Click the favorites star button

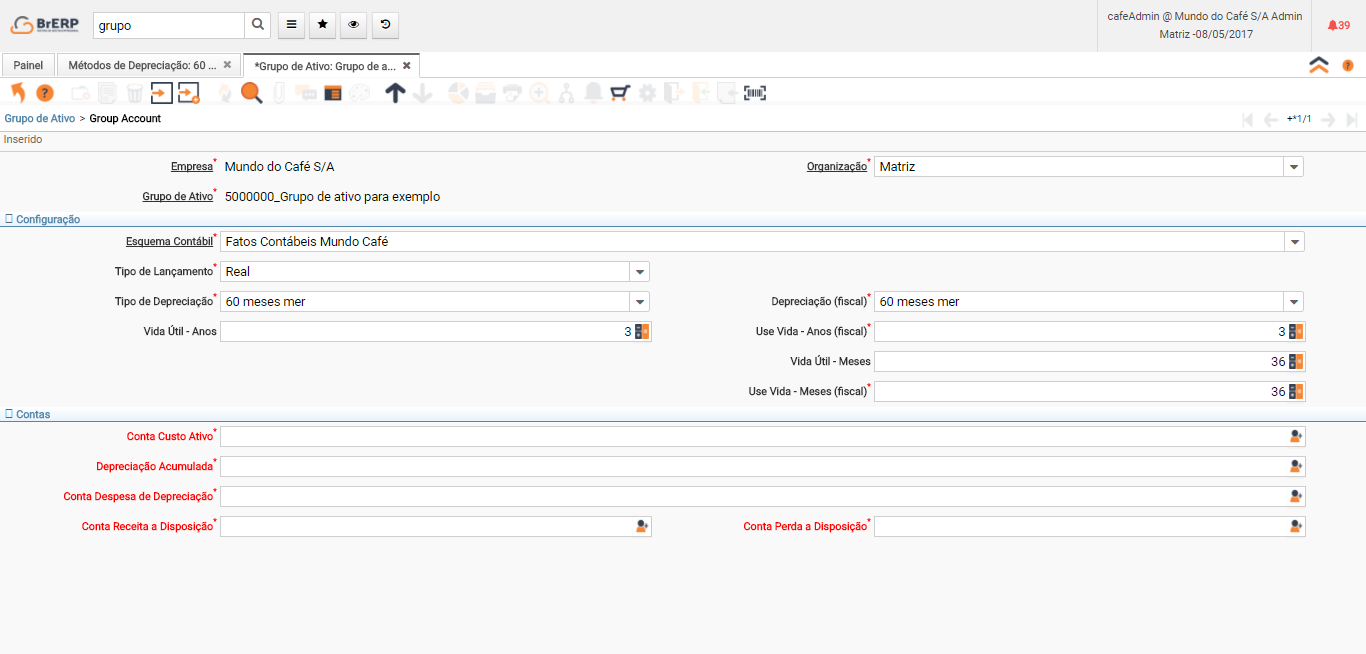click(320, 25)
